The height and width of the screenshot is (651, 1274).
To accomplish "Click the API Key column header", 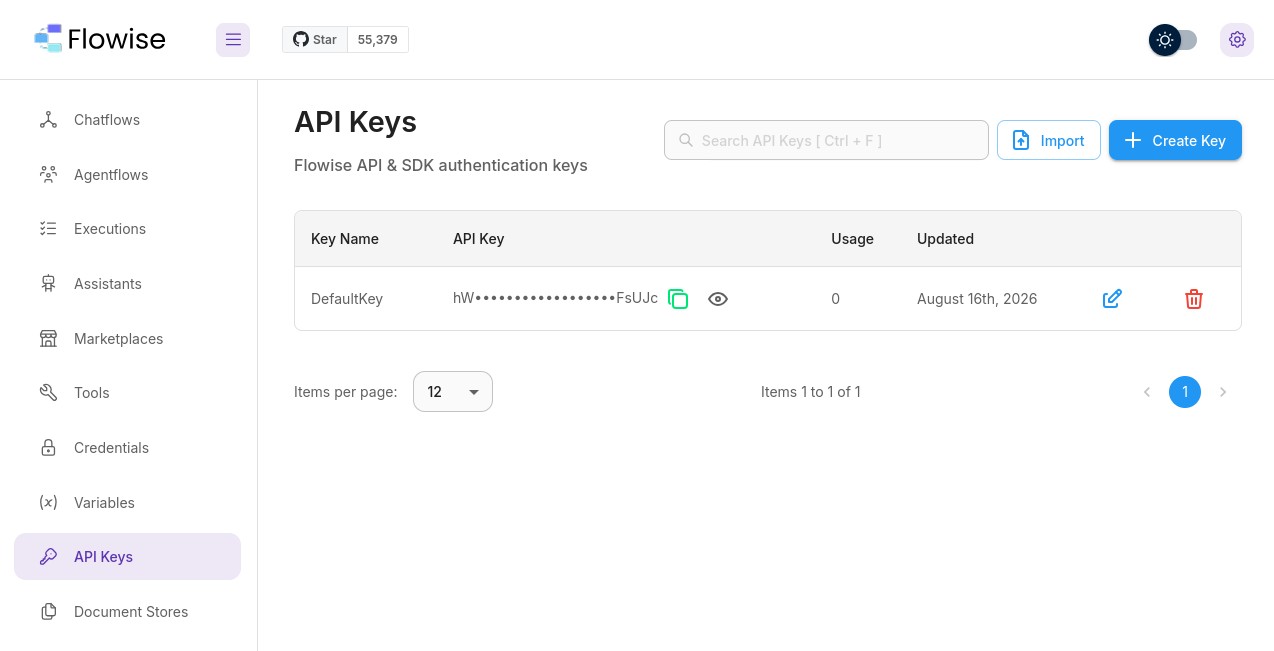I will [479, 239].
